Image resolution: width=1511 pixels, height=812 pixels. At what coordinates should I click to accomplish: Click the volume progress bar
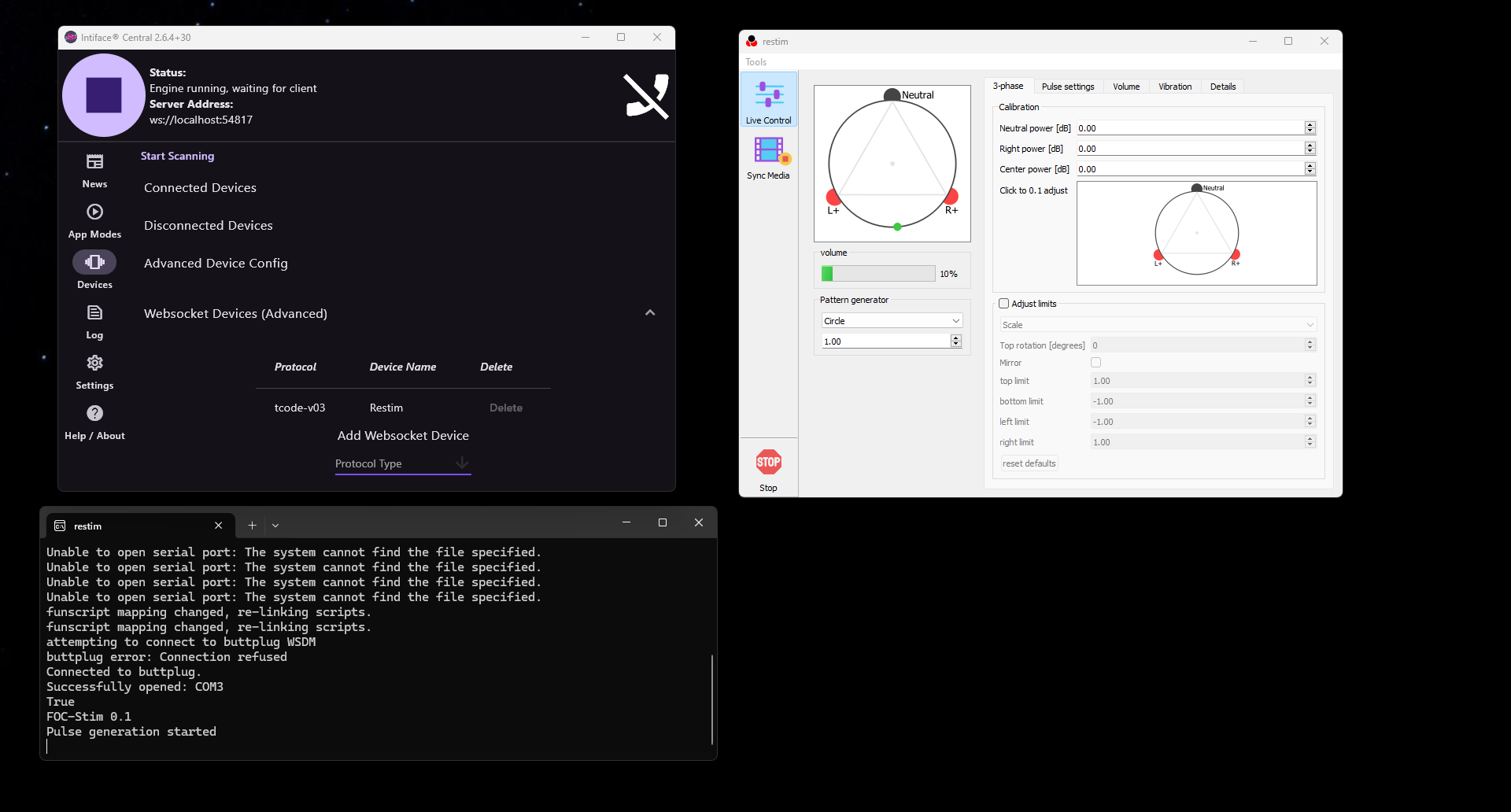[878, 273]
